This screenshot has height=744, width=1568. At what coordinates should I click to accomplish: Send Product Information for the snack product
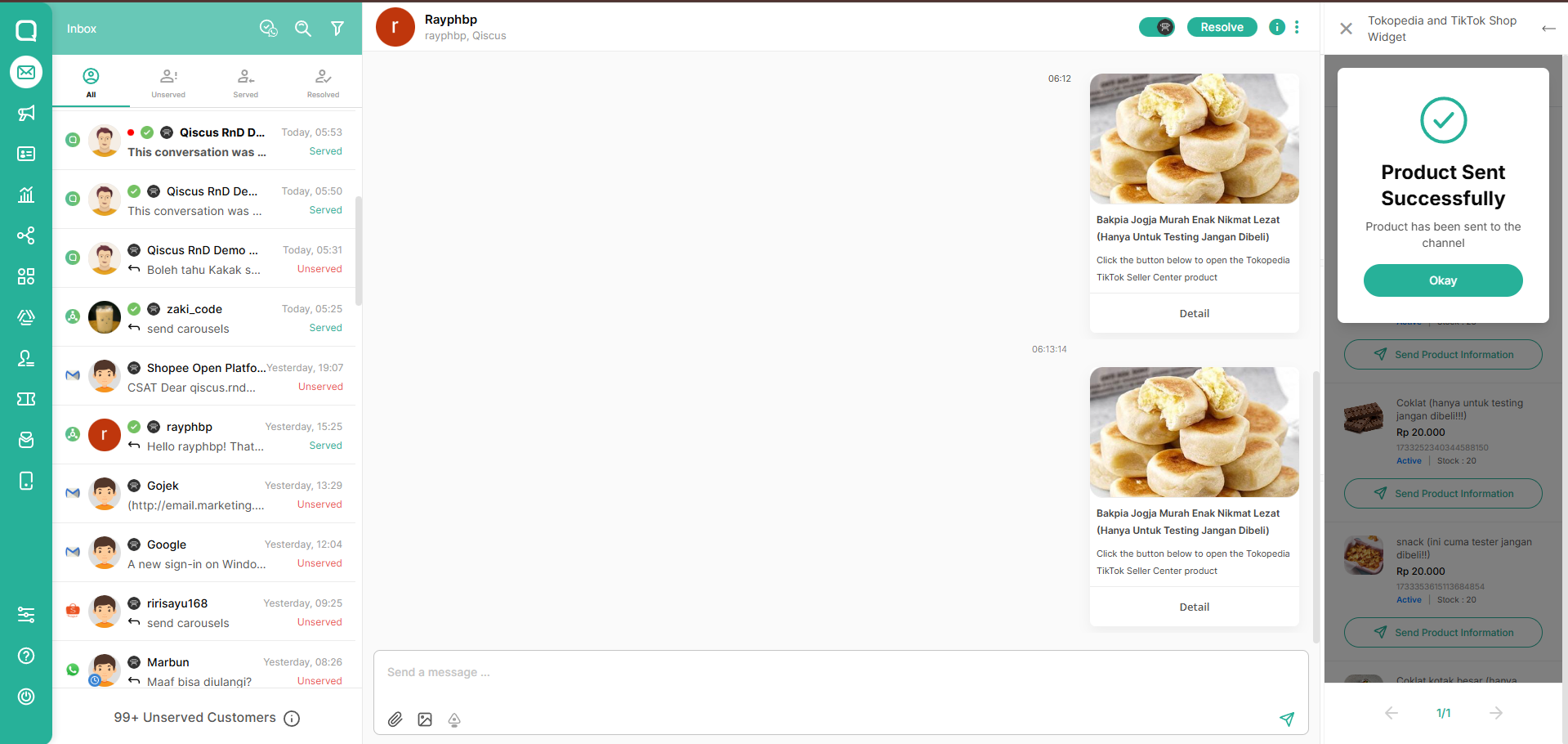1443,633
